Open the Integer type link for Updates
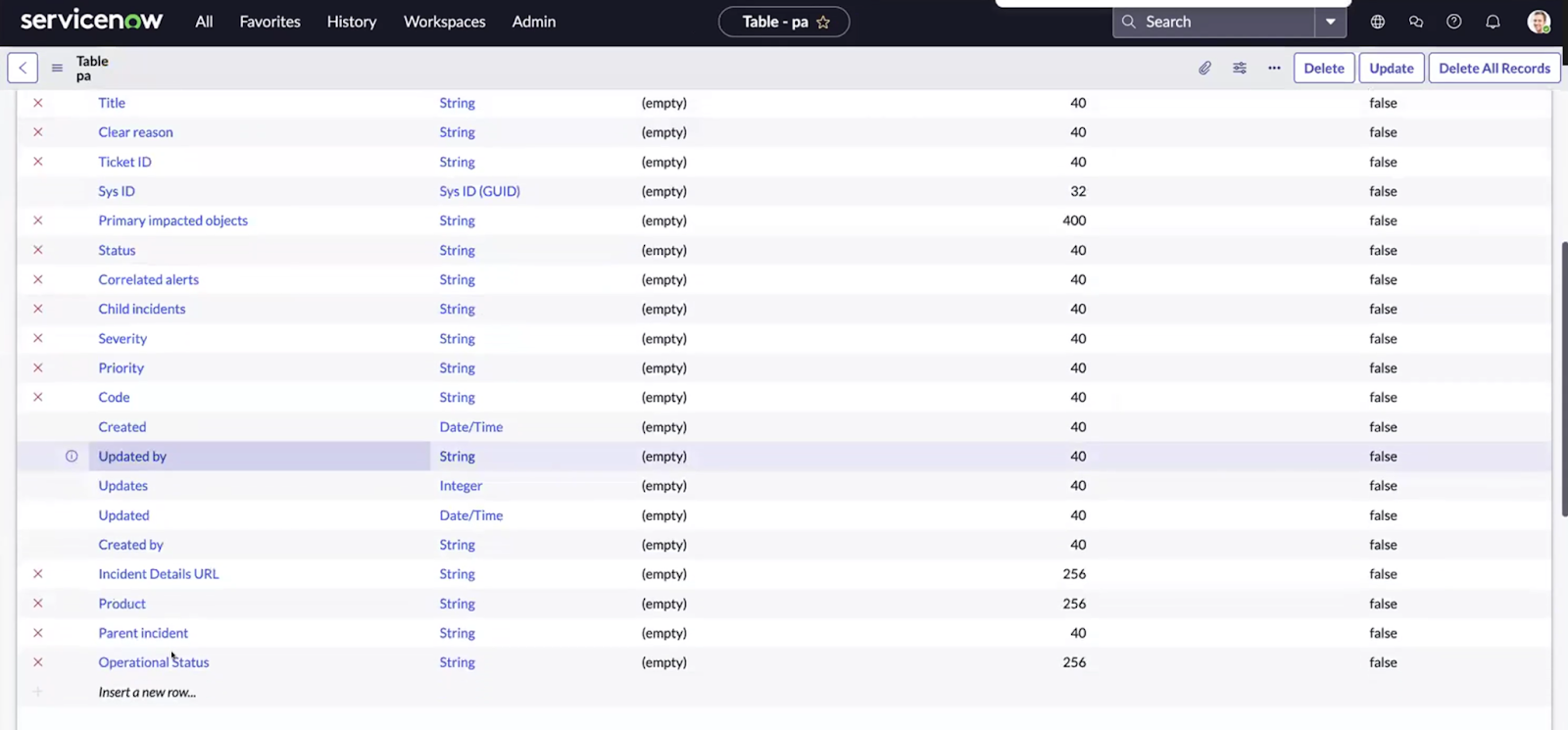 click(461, 485)
